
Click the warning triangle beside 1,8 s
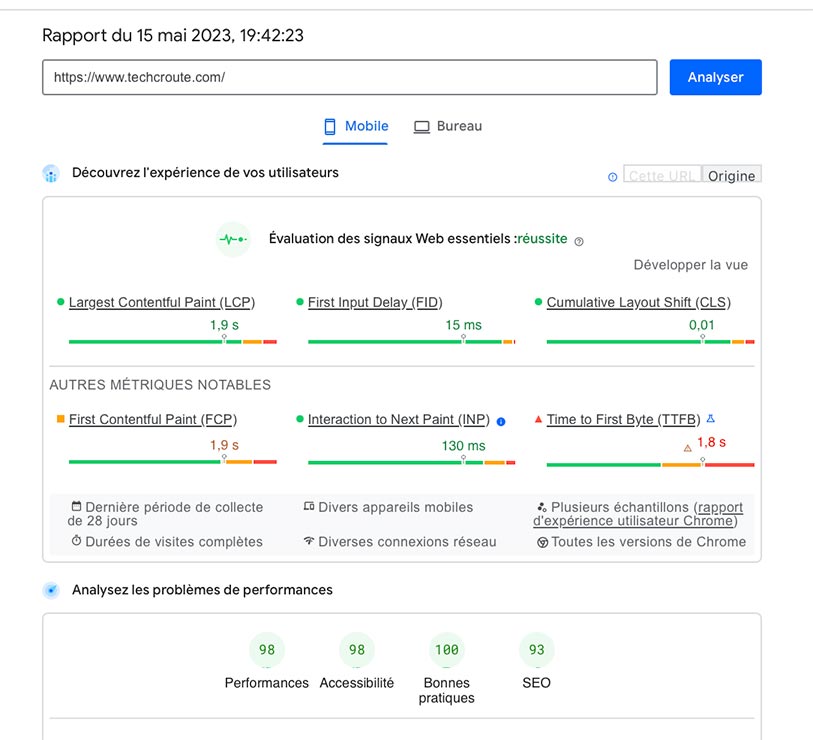pyautogui.click(x=688, y=448)
